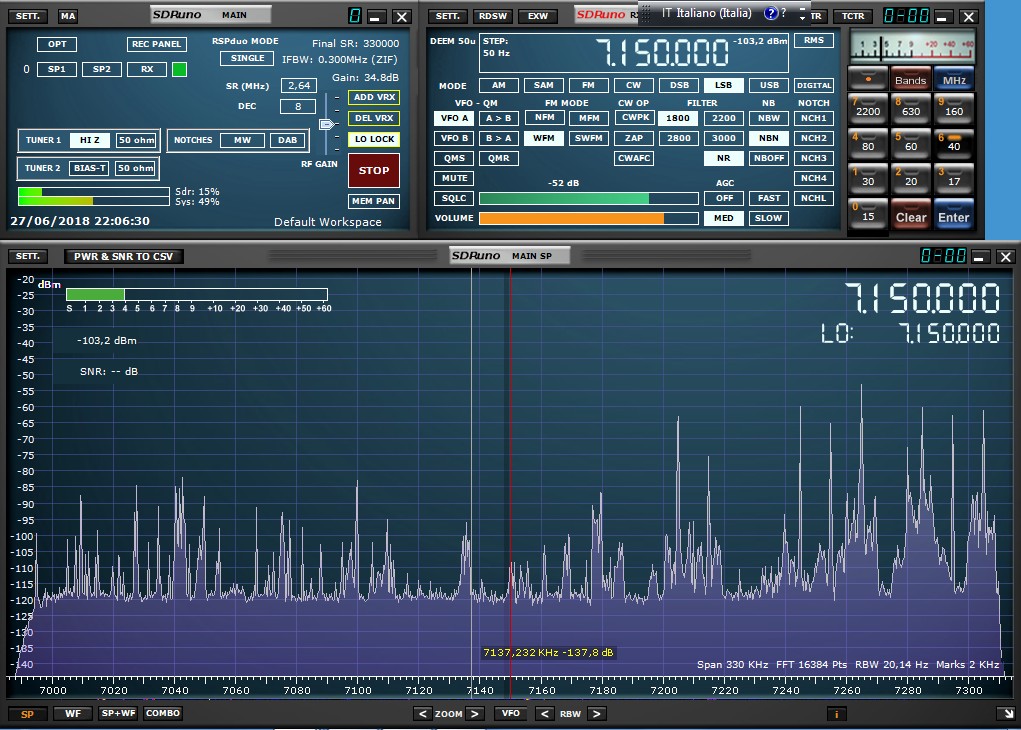Increase RBW with the '>' arrow
The height and width of the screenshot is (730, 1021).
coord(596,714)
